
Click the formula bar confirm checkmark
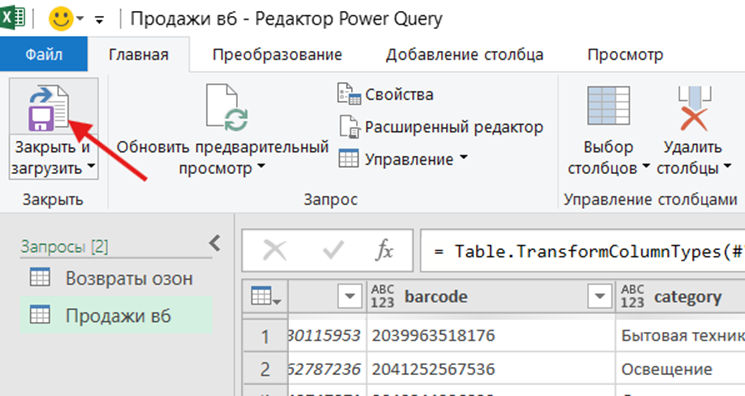(x=333, y=250)
